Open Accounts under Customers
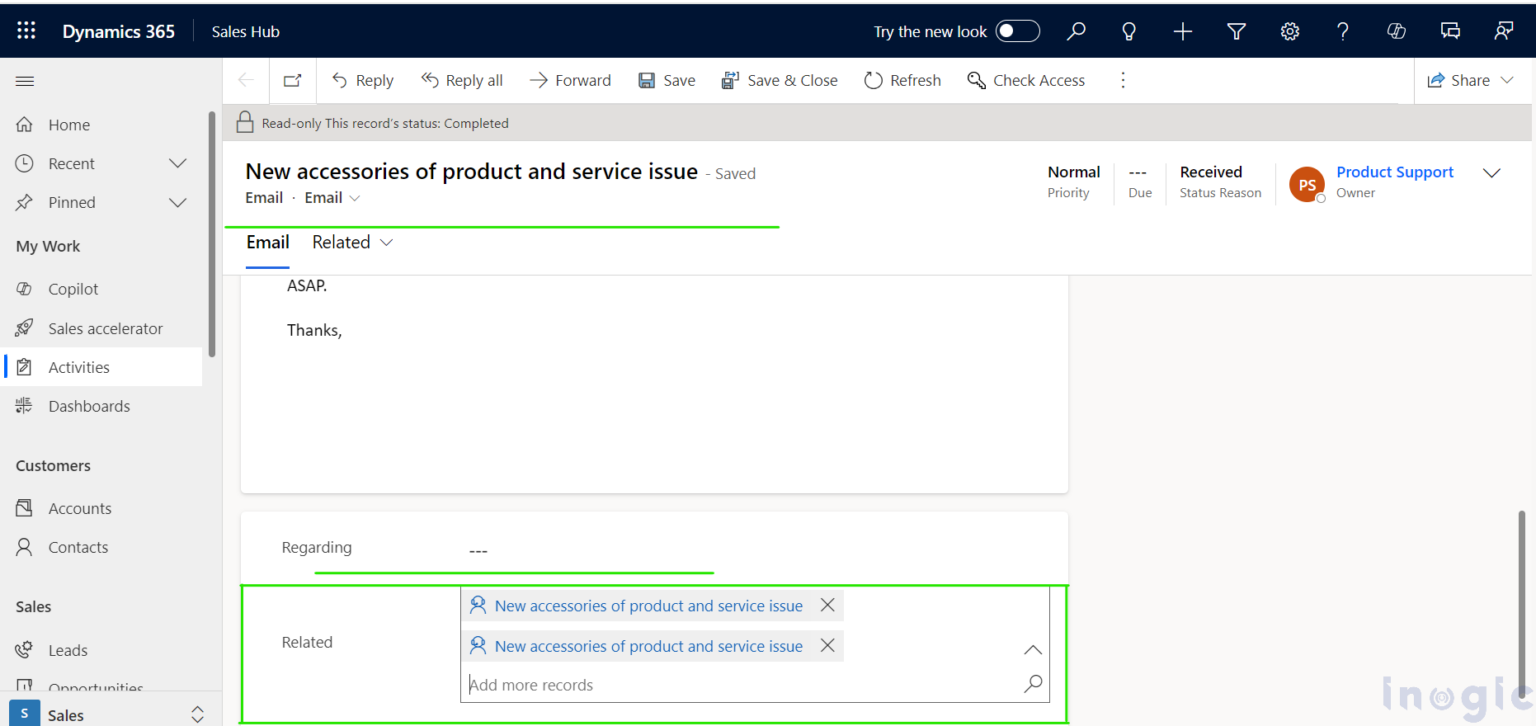Screen dimensions: 1536x726 click(x=79, y=508)
